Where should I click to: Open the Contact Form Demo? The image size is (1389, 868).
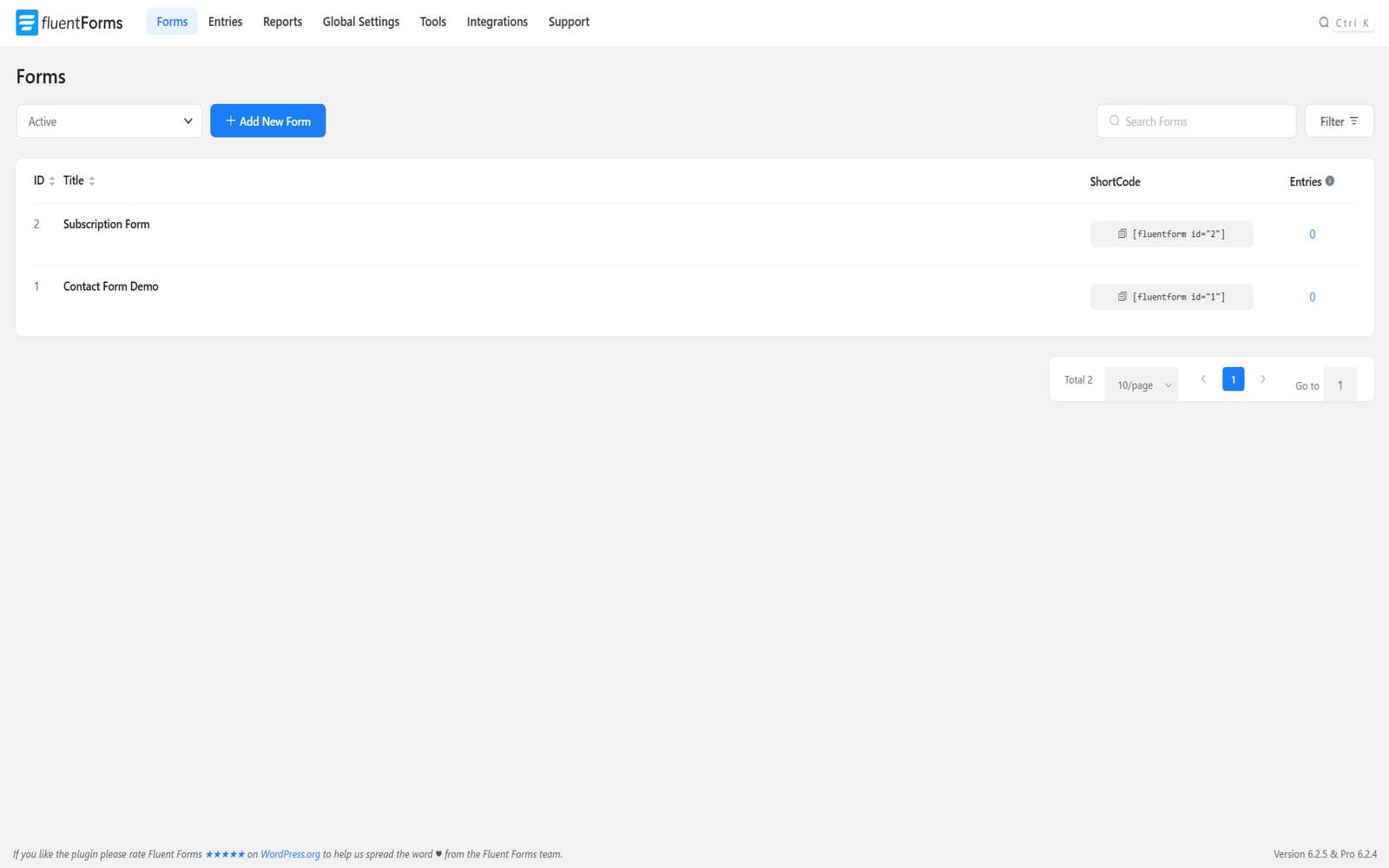click(x=110, y=286)
